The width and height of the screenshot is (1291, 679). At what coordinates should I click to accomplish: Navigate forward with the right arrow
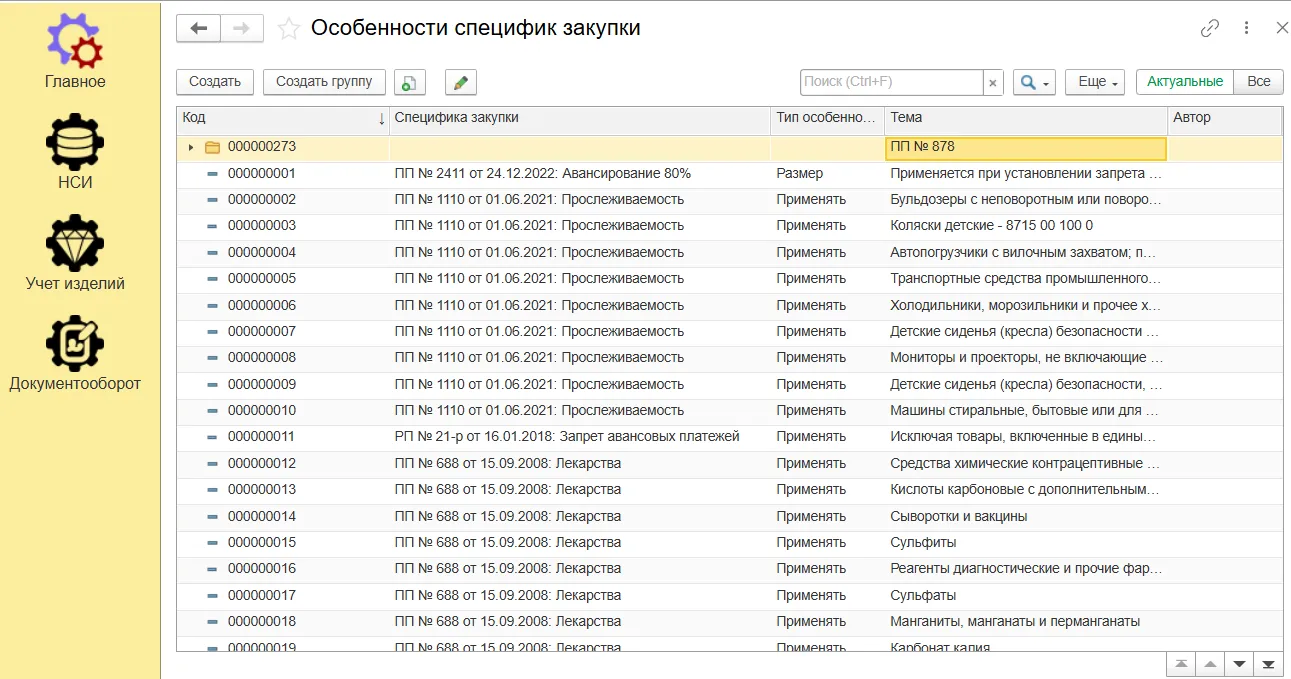pos(242,28)
